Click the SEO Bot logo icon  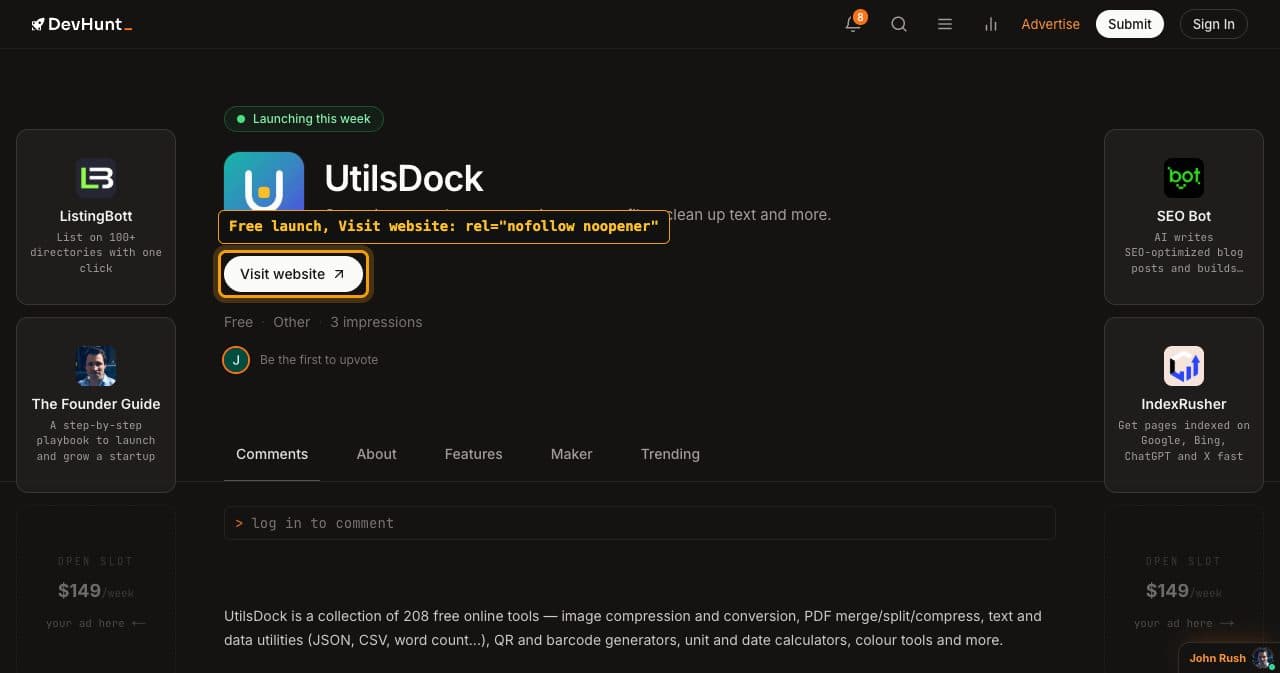coord(1184,178)
